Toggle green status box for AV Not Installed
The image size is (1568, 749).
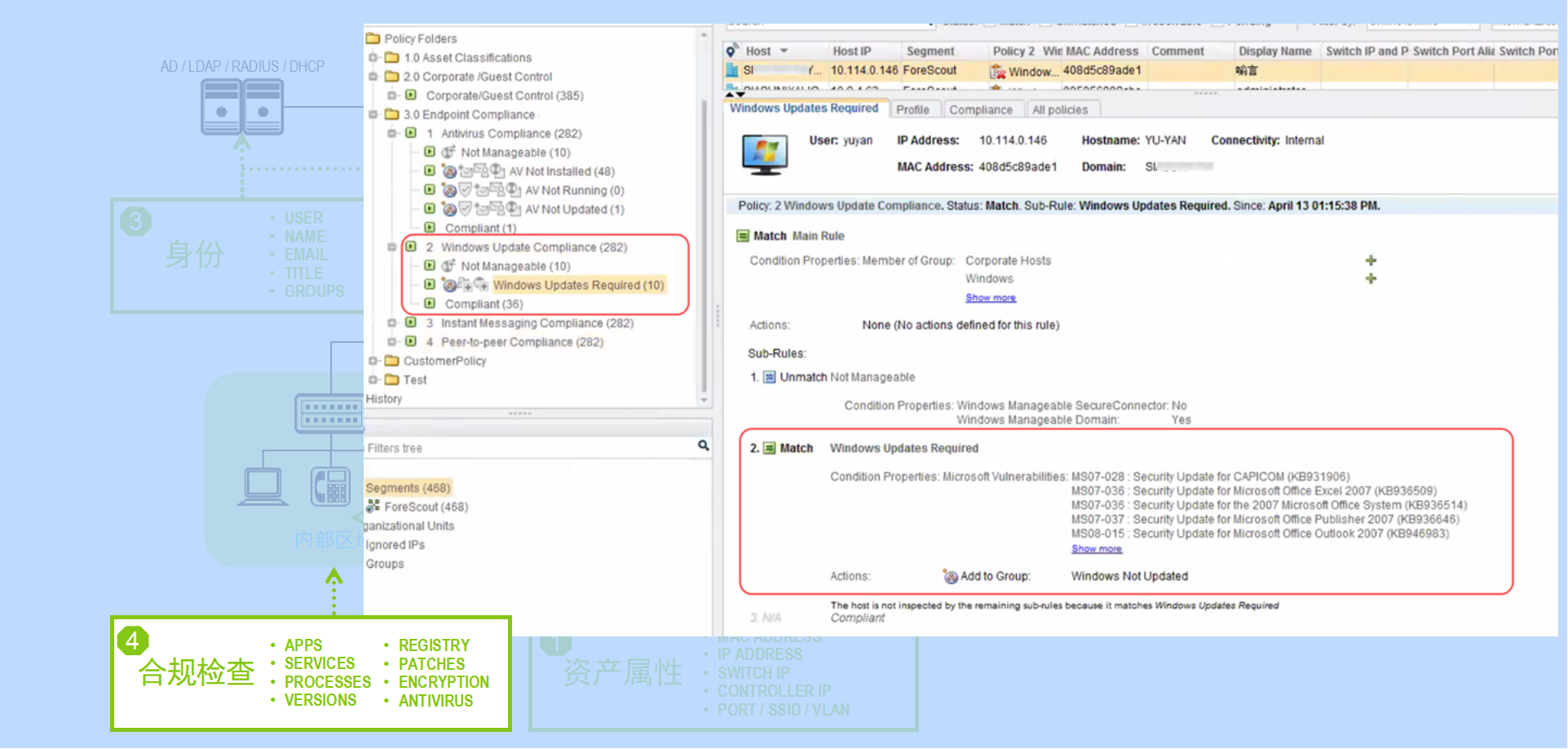[430, 171]
